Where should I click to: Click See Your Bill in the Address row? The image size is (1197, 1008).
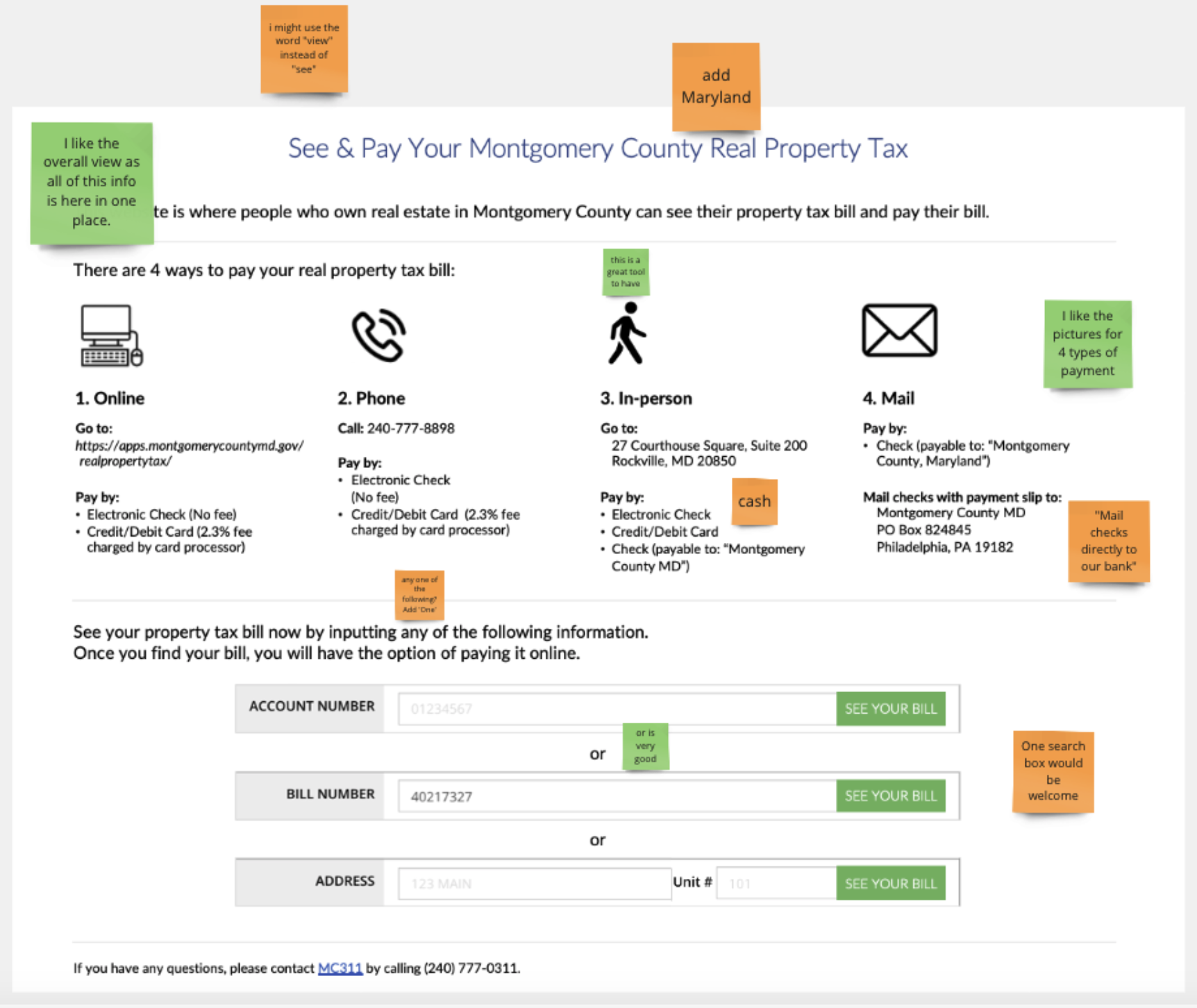point(891,883)
